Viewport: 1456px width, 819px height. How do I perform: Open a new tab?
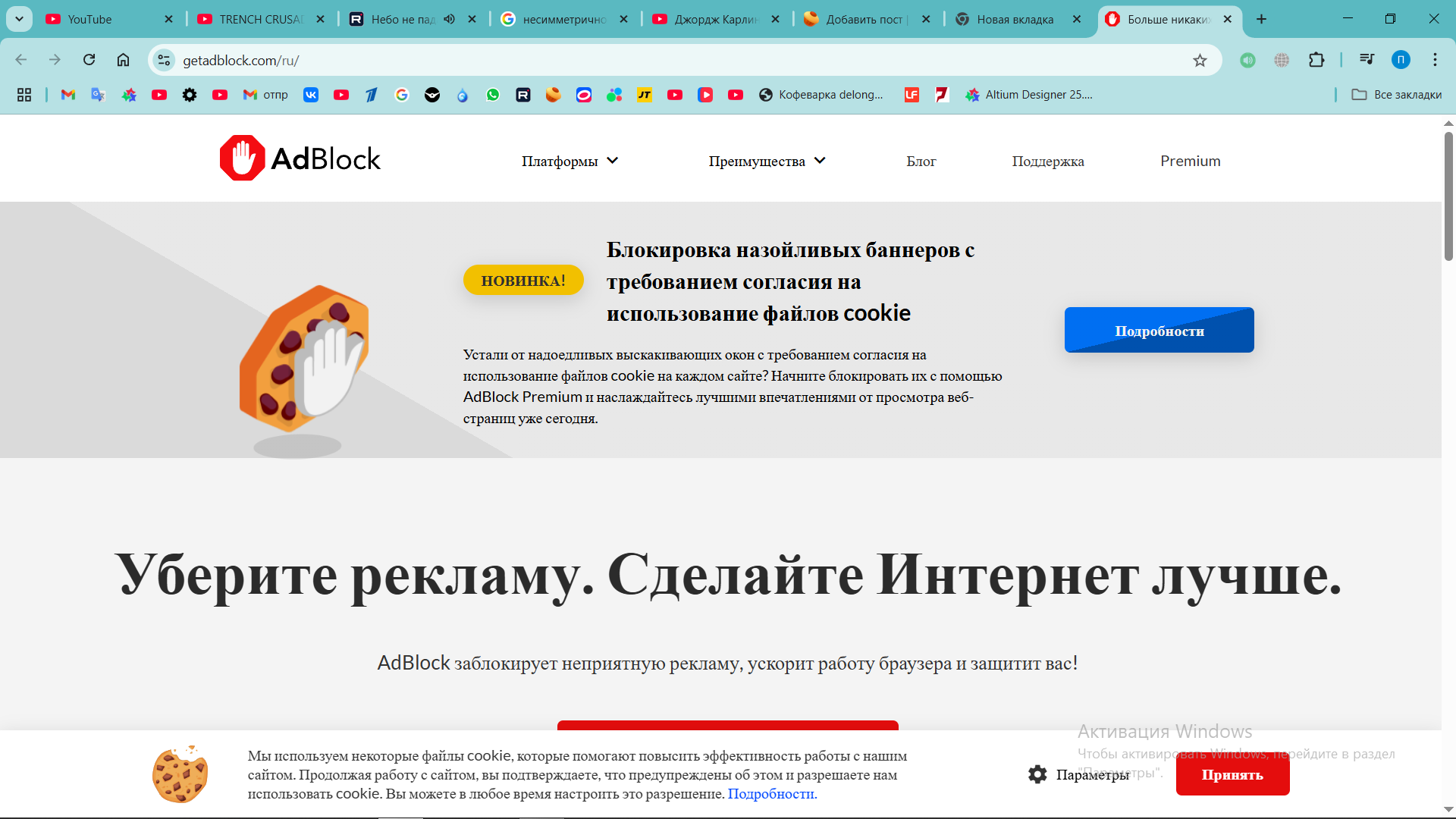point(1262,19)
